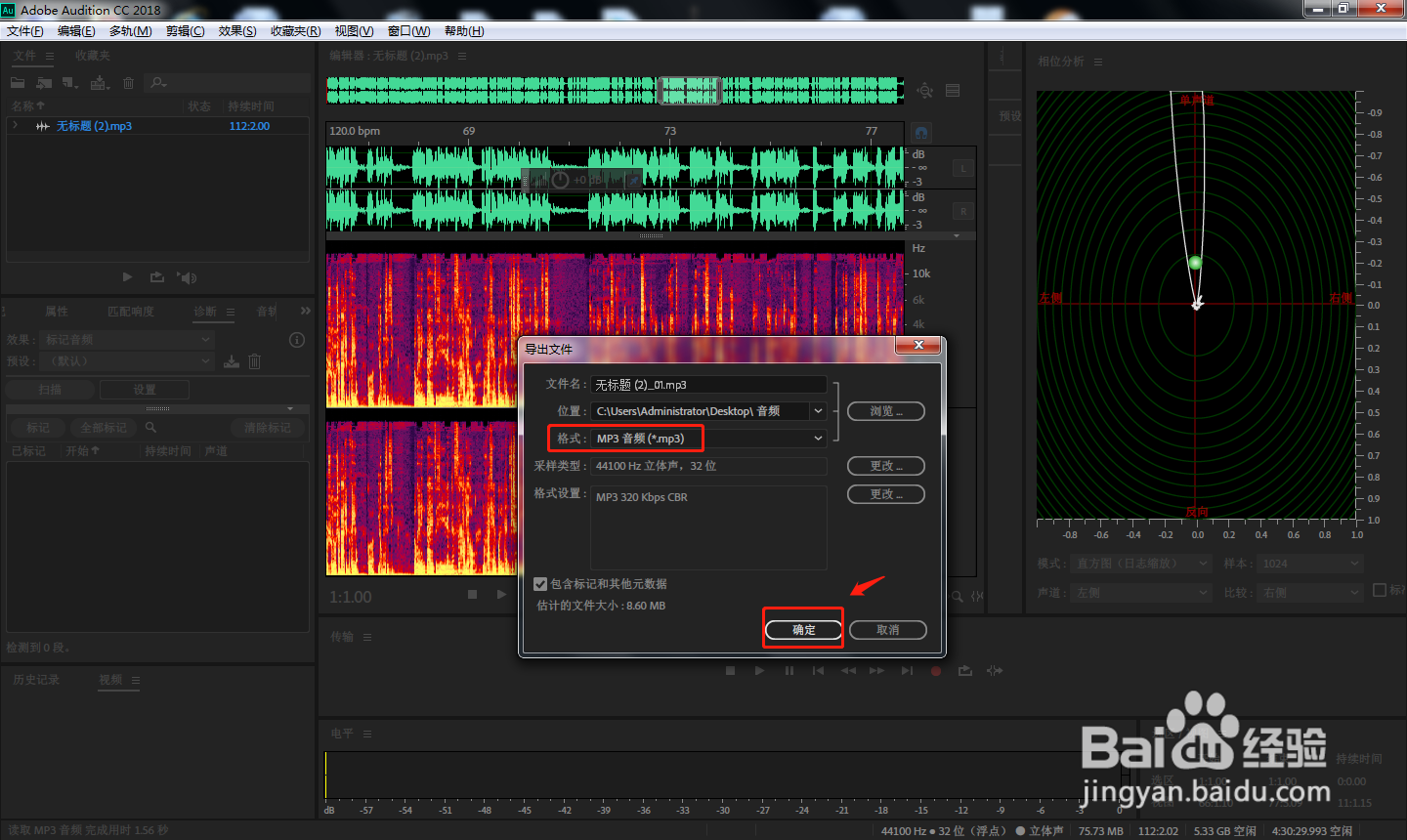Click the transport Stop button
The width and height of the screenshot is (1407, 840).
730,671
